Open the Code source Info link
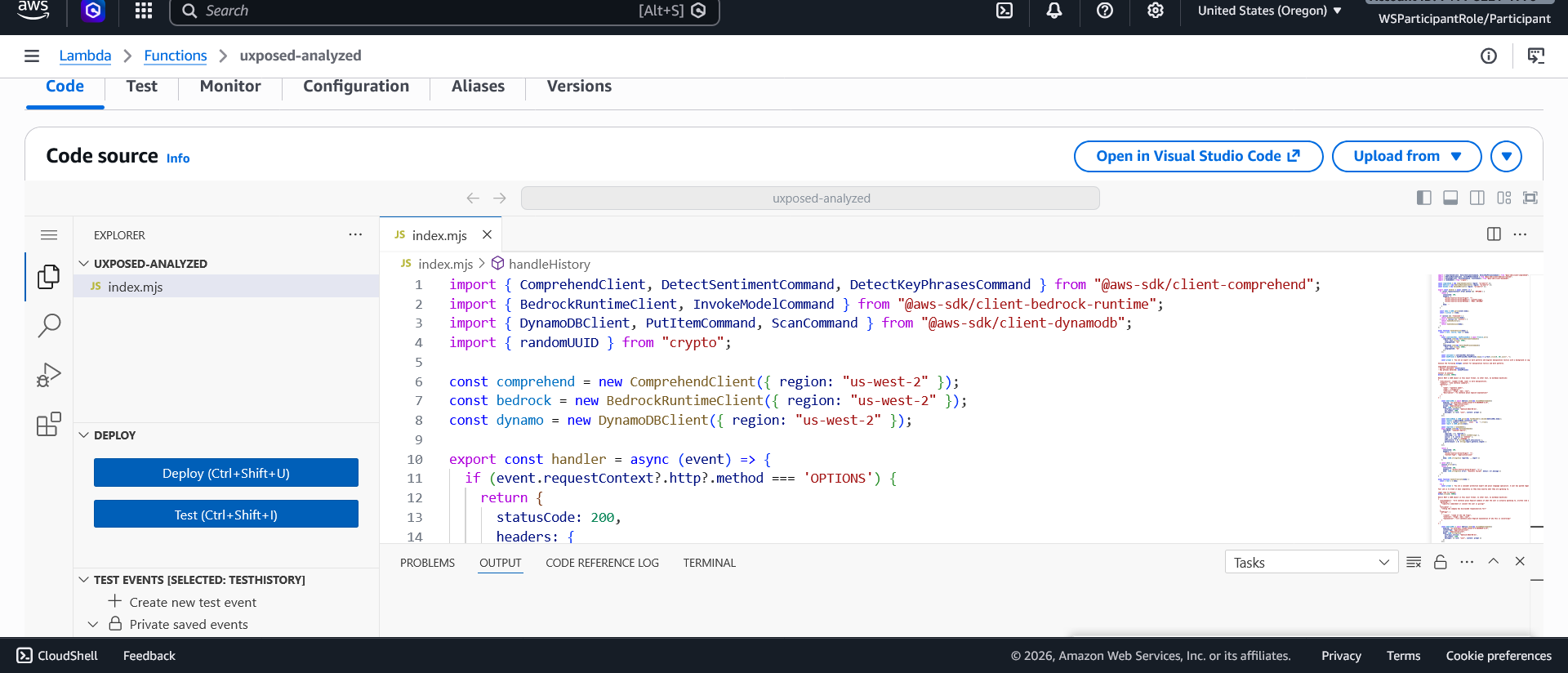This screenshot has width=1568, height=673. tap(178, 158)
